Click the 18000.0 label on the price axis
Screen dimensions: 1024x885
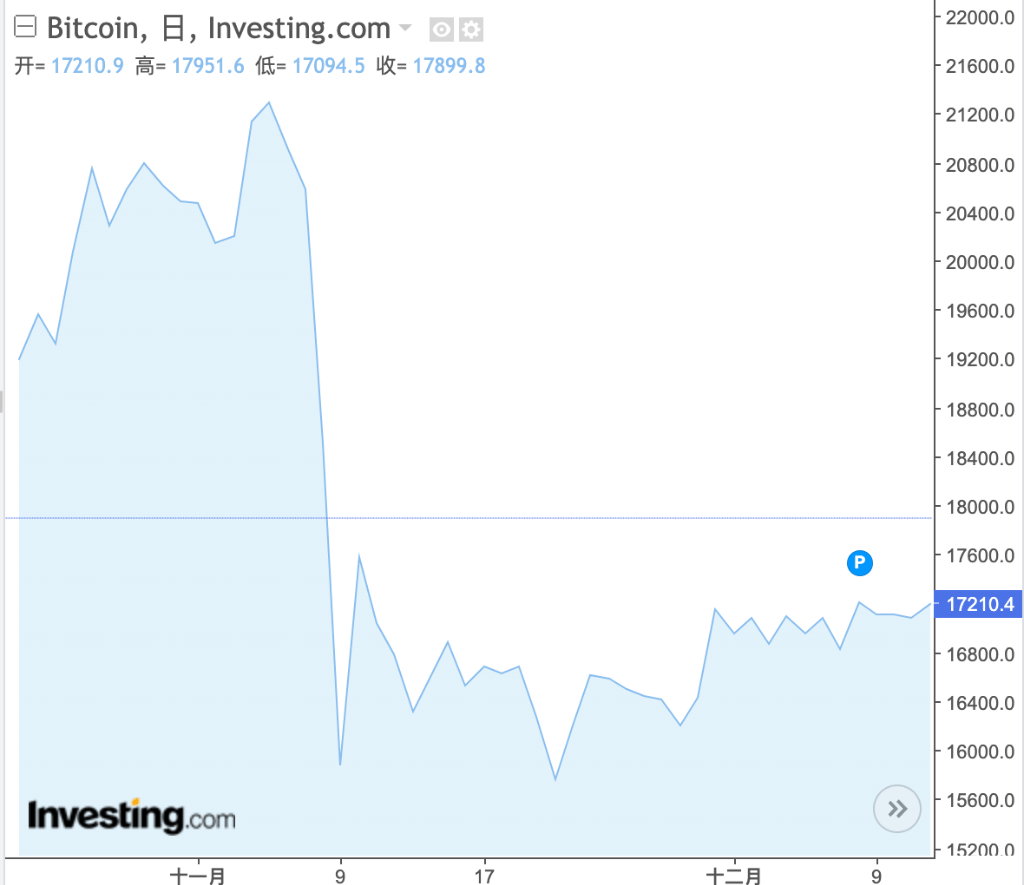980,507
